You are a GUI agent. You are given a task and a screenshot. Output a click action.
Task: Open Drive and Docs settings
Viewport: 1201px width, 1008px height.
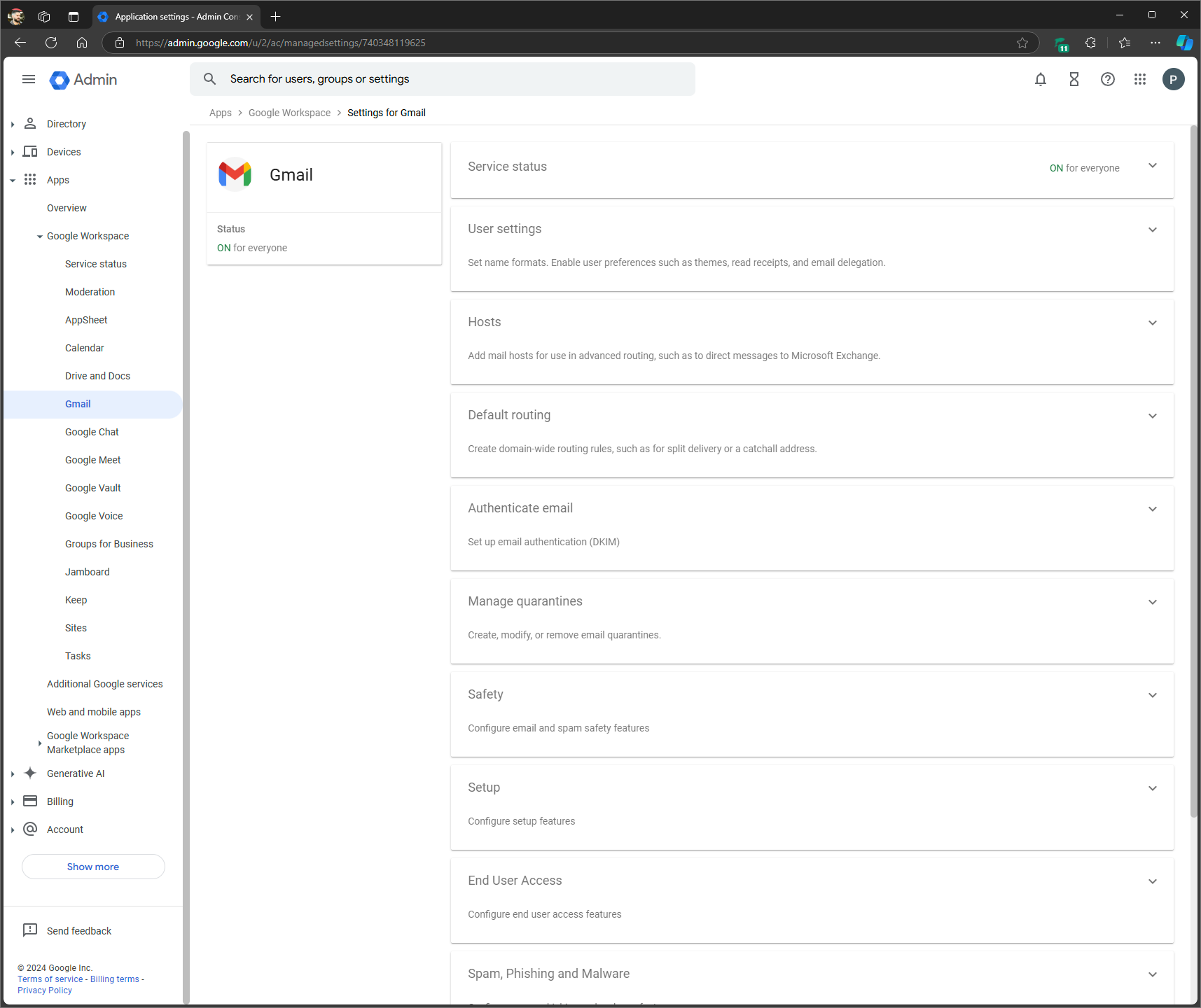coord(98,376)
